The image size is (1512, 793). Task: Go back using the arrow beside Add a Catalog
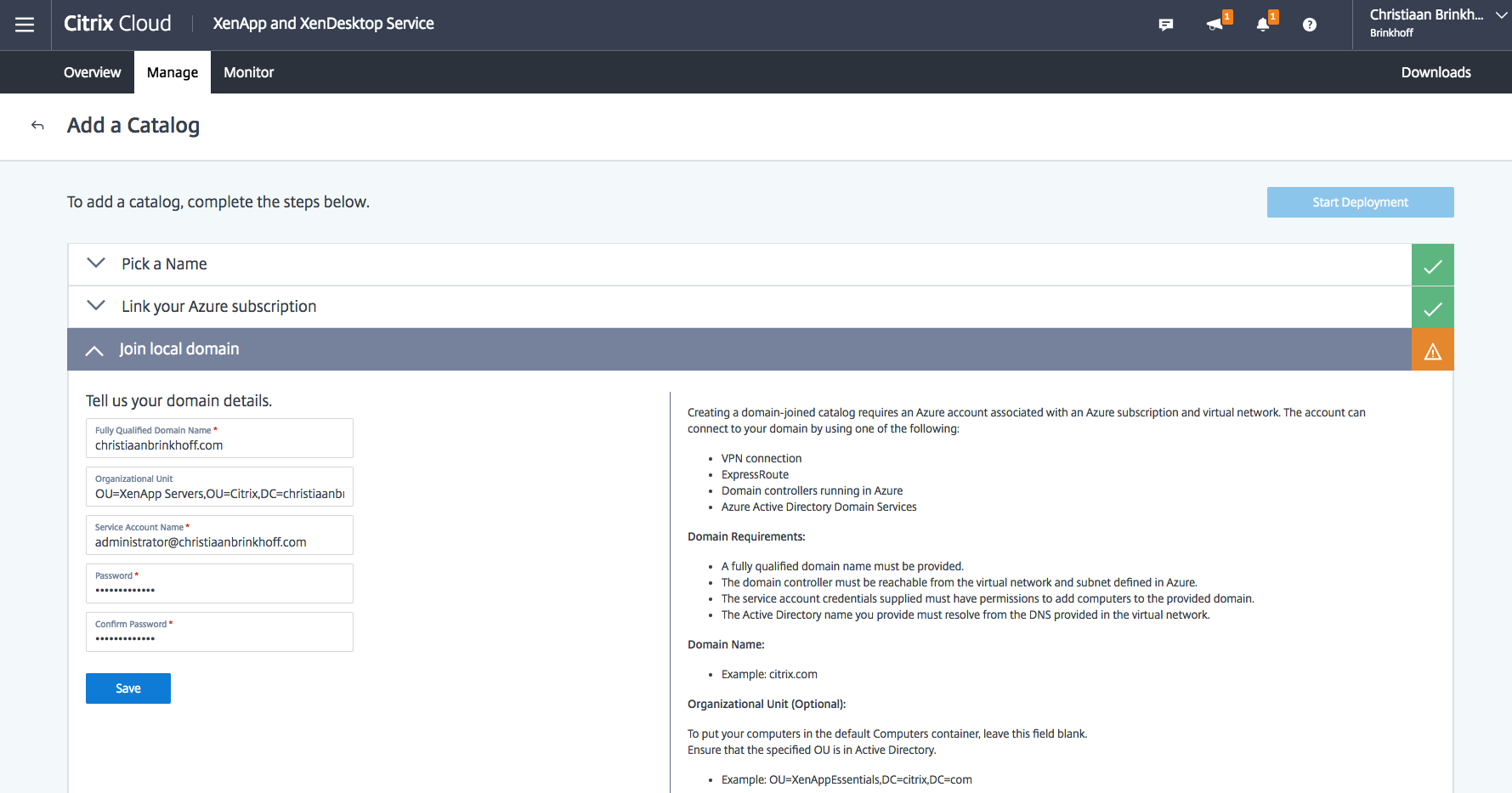[x=37, y=126]
